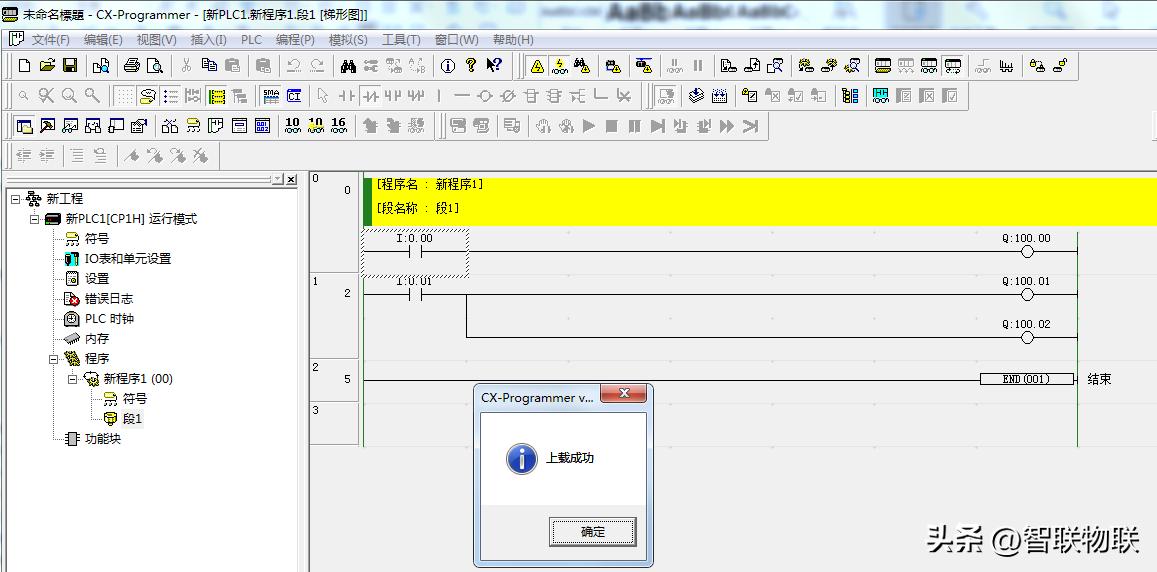Open the SMA mnemonics view icon
Screen dimensions: 1157x572
pyautogui.click(x=271, y=96)
